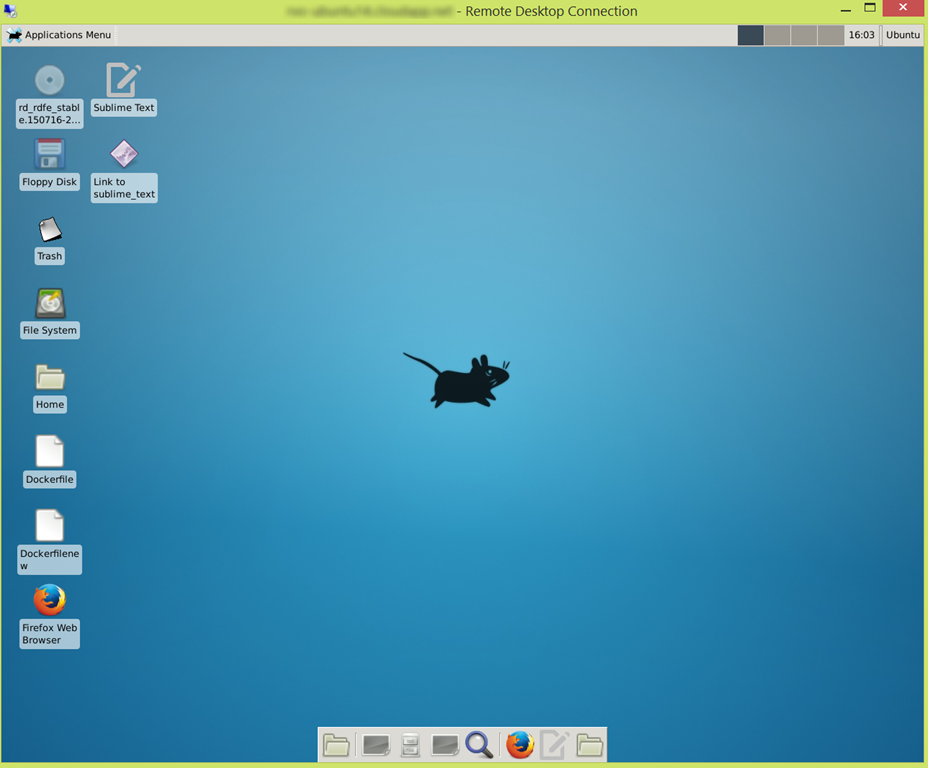
Task: Open the Sublime Text desktop shortcut
Action: coord(123,81)
